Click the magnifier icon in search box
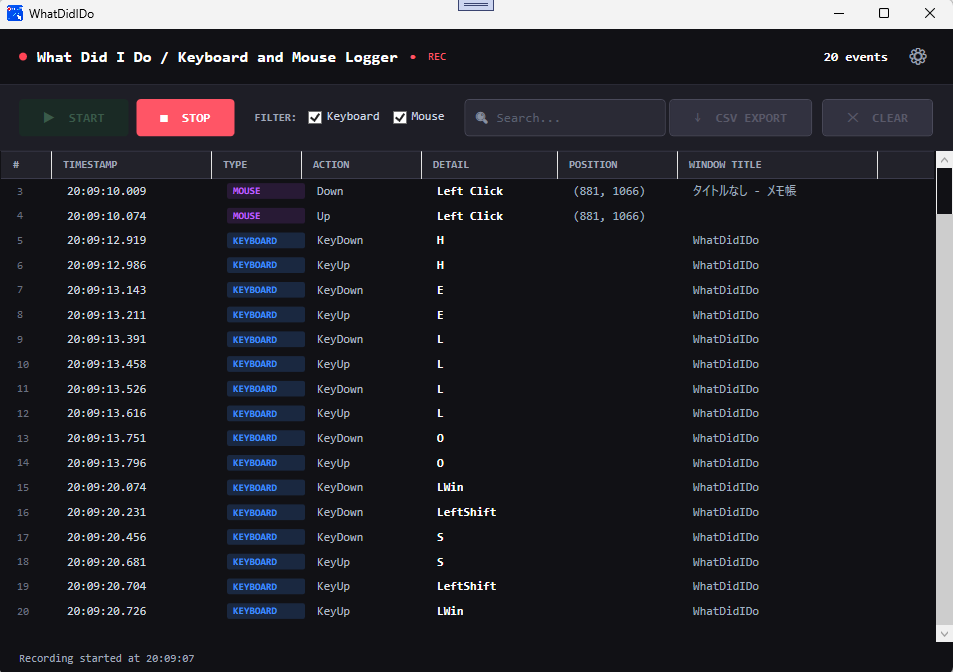Image resolution: width=953 pixels, height=672 pixels. pos(481,118)
